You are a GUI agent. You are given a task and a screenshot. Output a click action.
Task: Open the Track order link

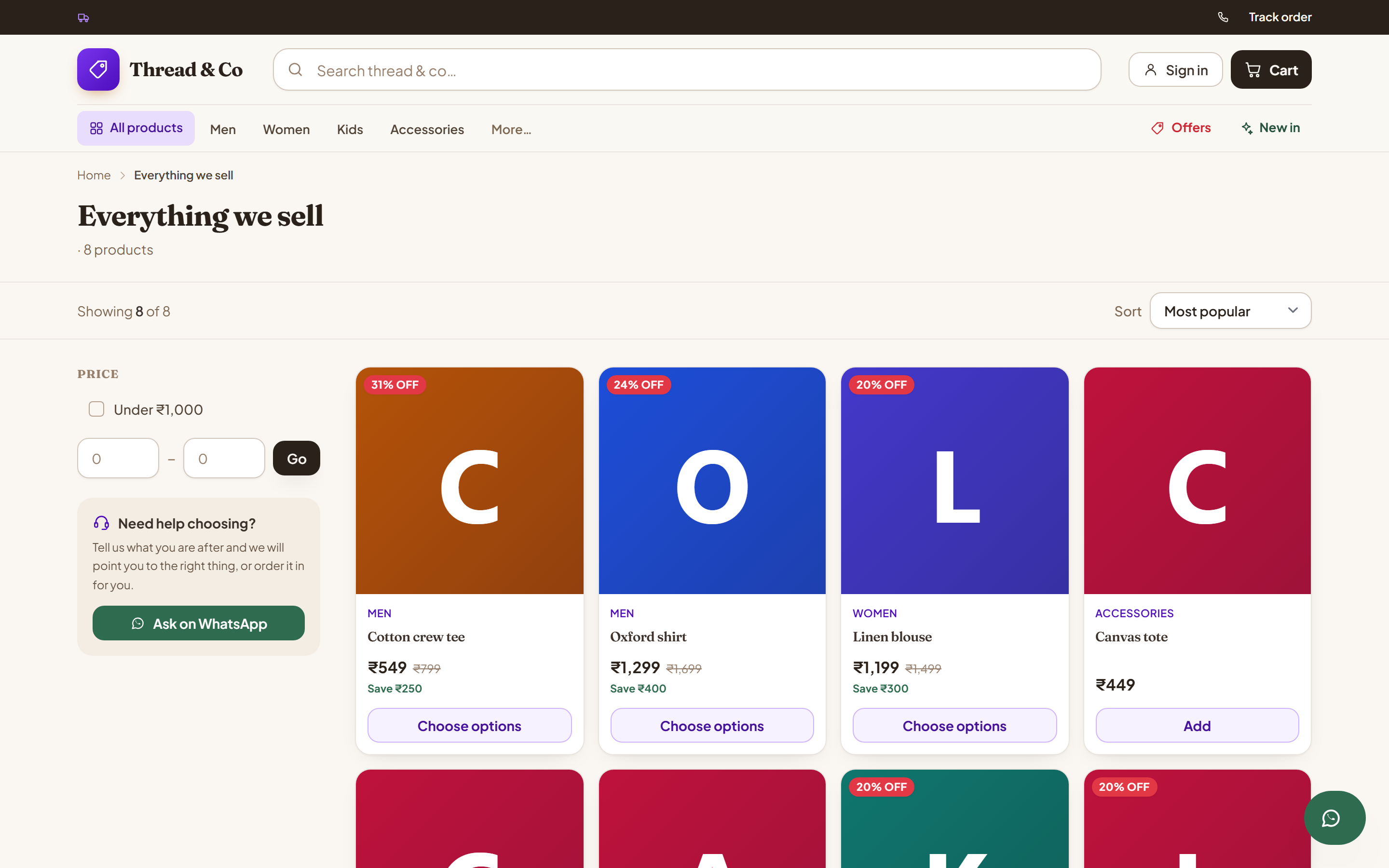(1280, 17)
